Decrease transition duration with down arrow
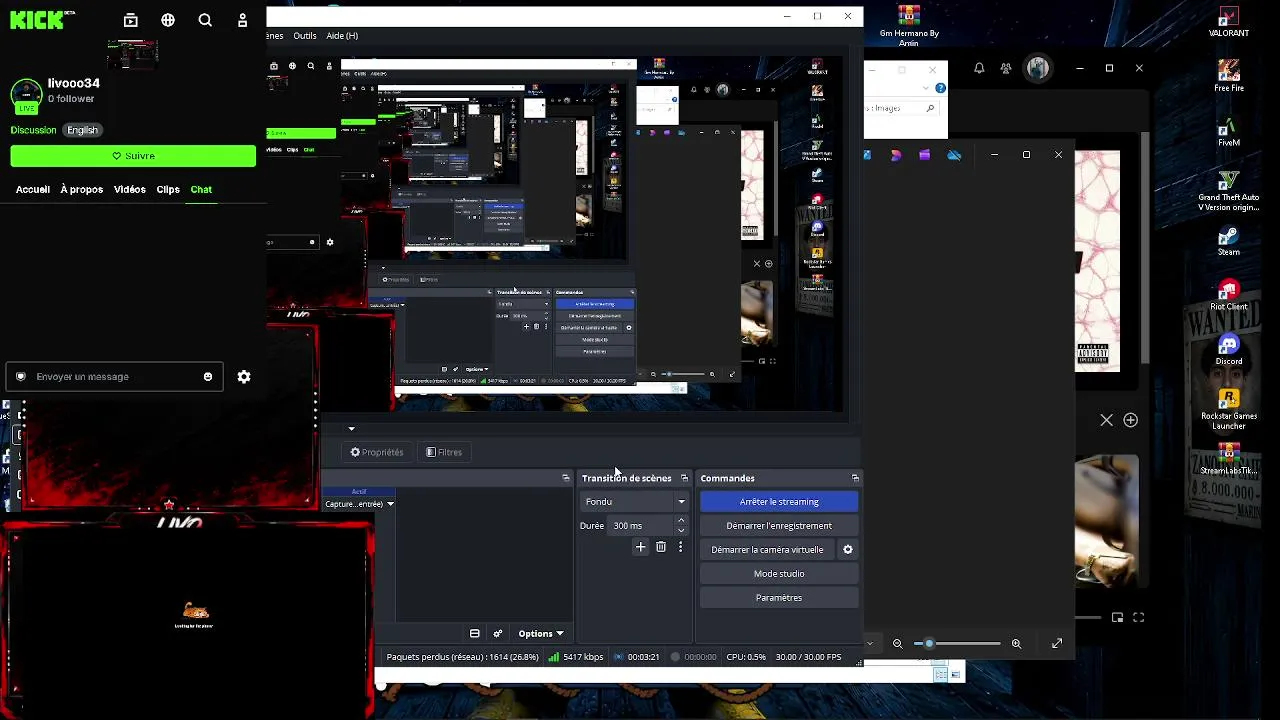 [681, 531]
